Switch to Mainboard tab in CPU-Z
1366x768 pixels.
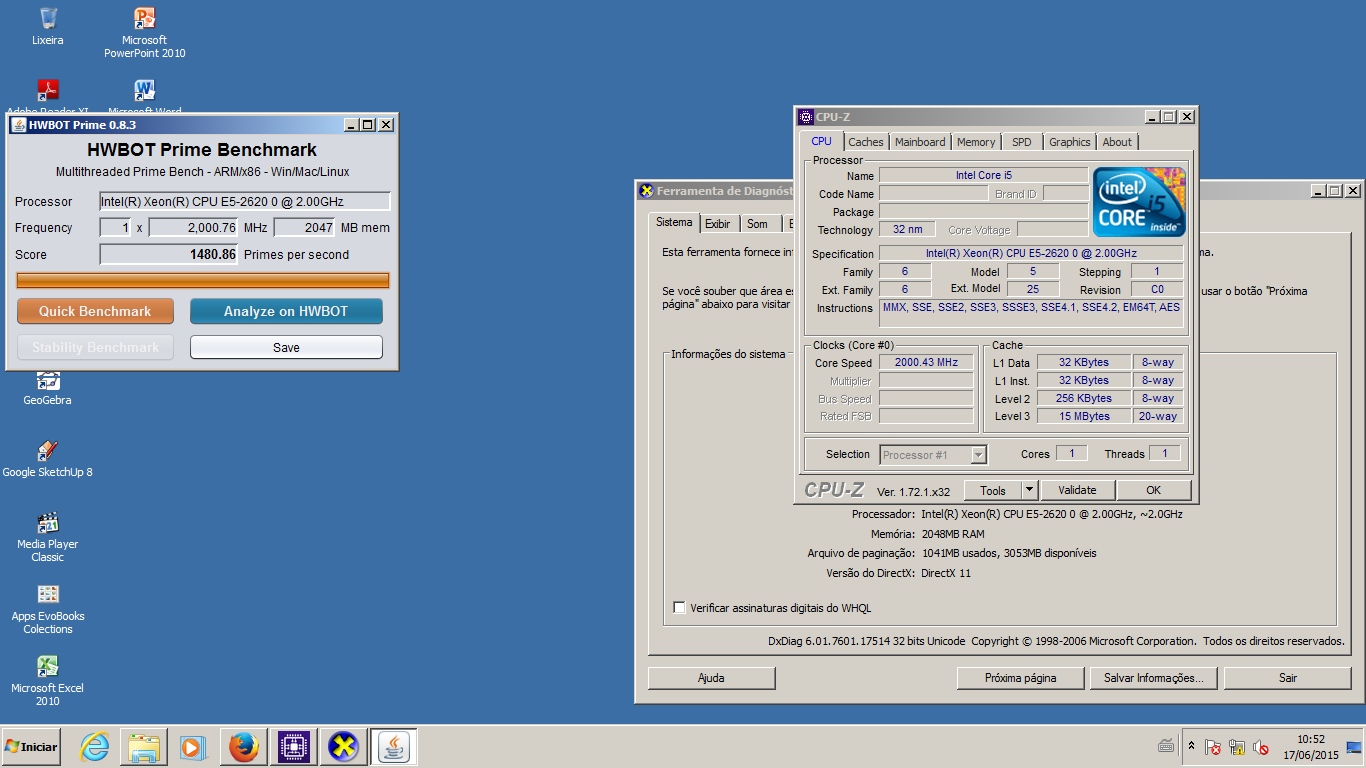920,142
